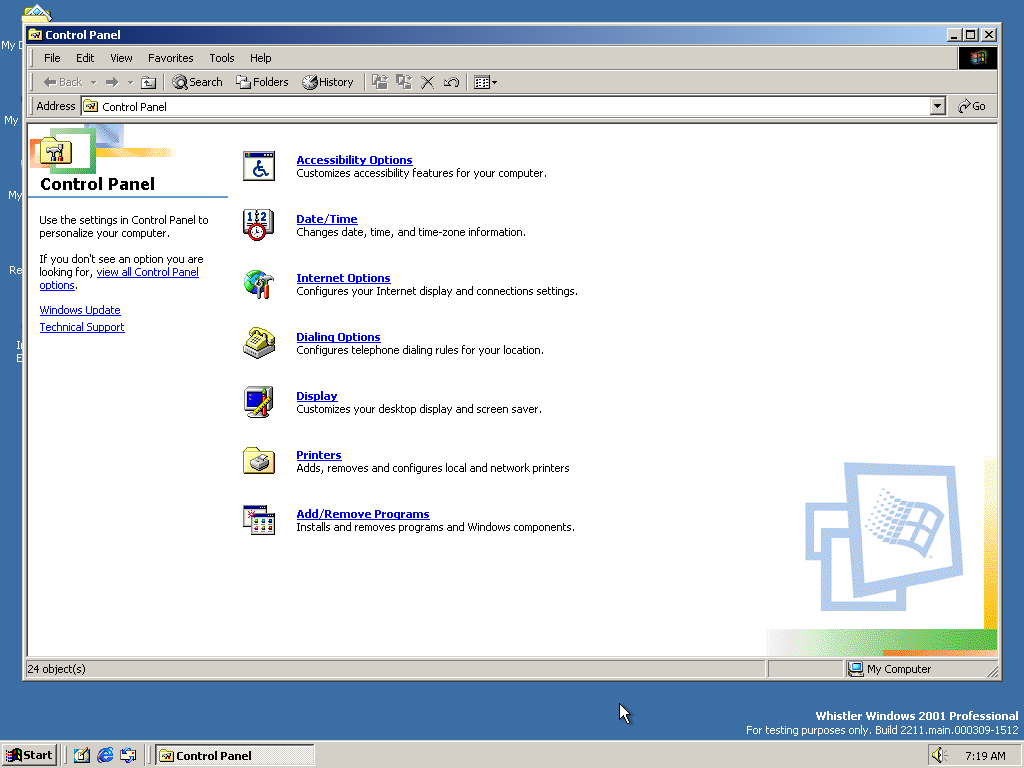Click the window resize grip corner
Screen dimensions: 1024x768
[993, 671]
